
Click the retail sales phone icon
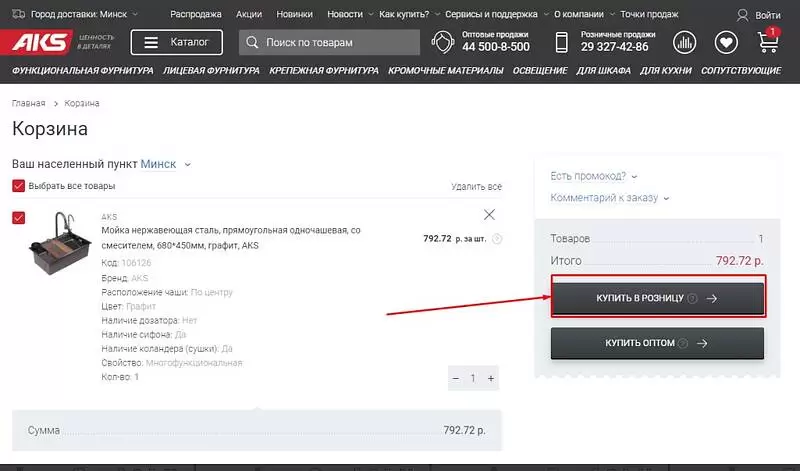(x=562, y=43)
